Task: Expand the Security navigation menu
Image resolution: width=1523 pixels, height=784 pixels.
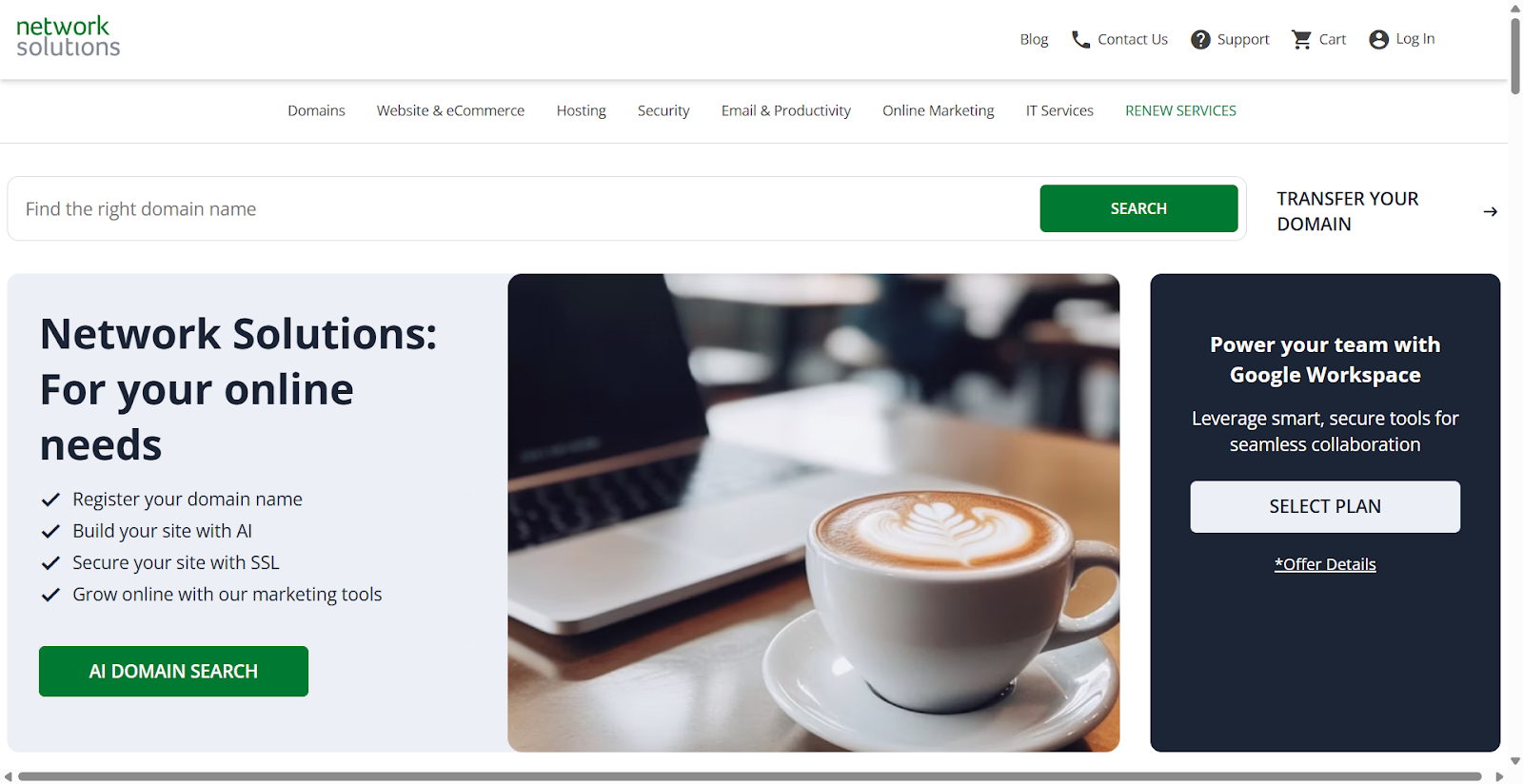Action: click(663, 111)
